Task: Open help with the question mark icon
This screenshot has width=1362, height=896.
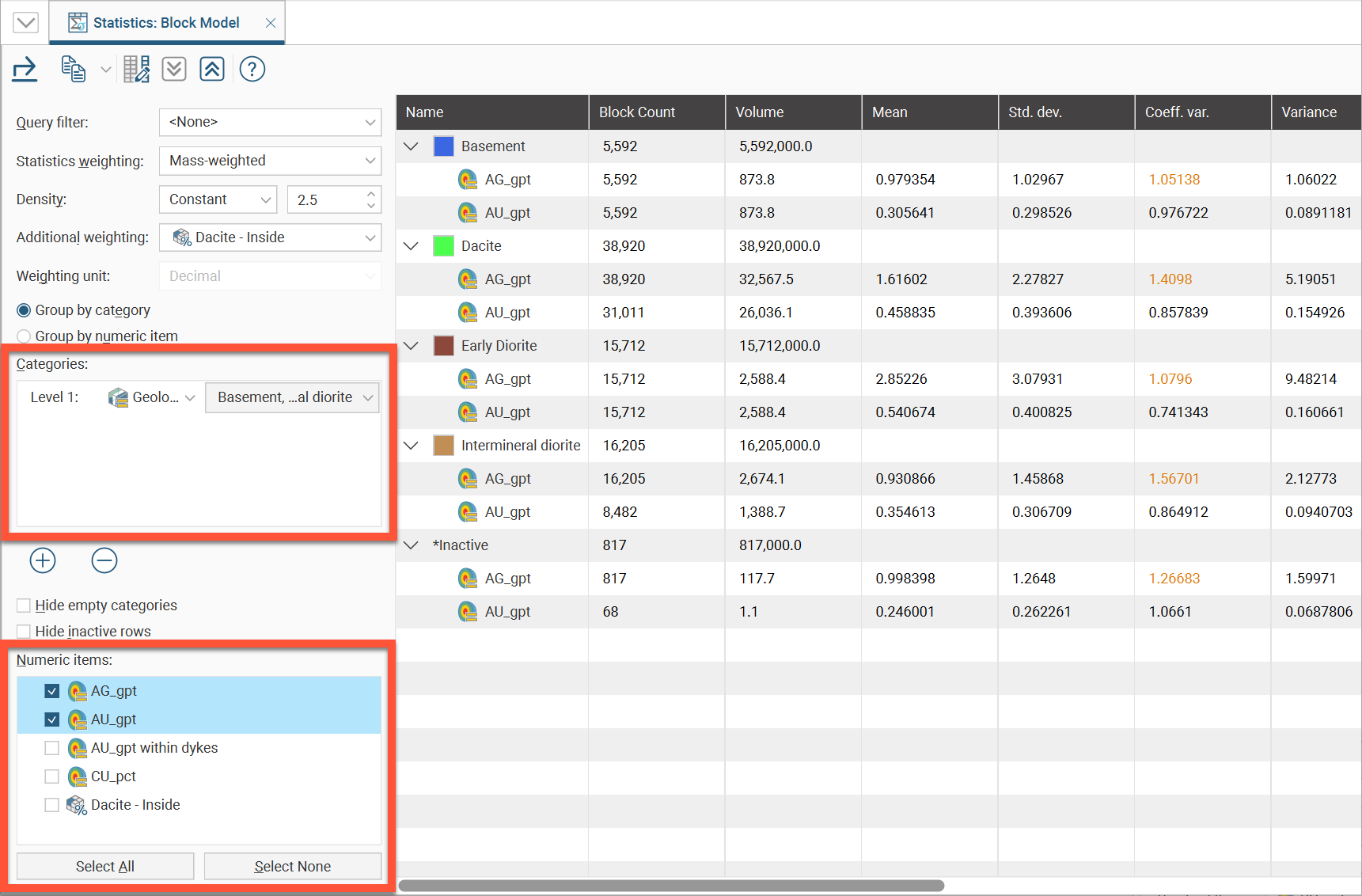Action: tap(252, 70)
